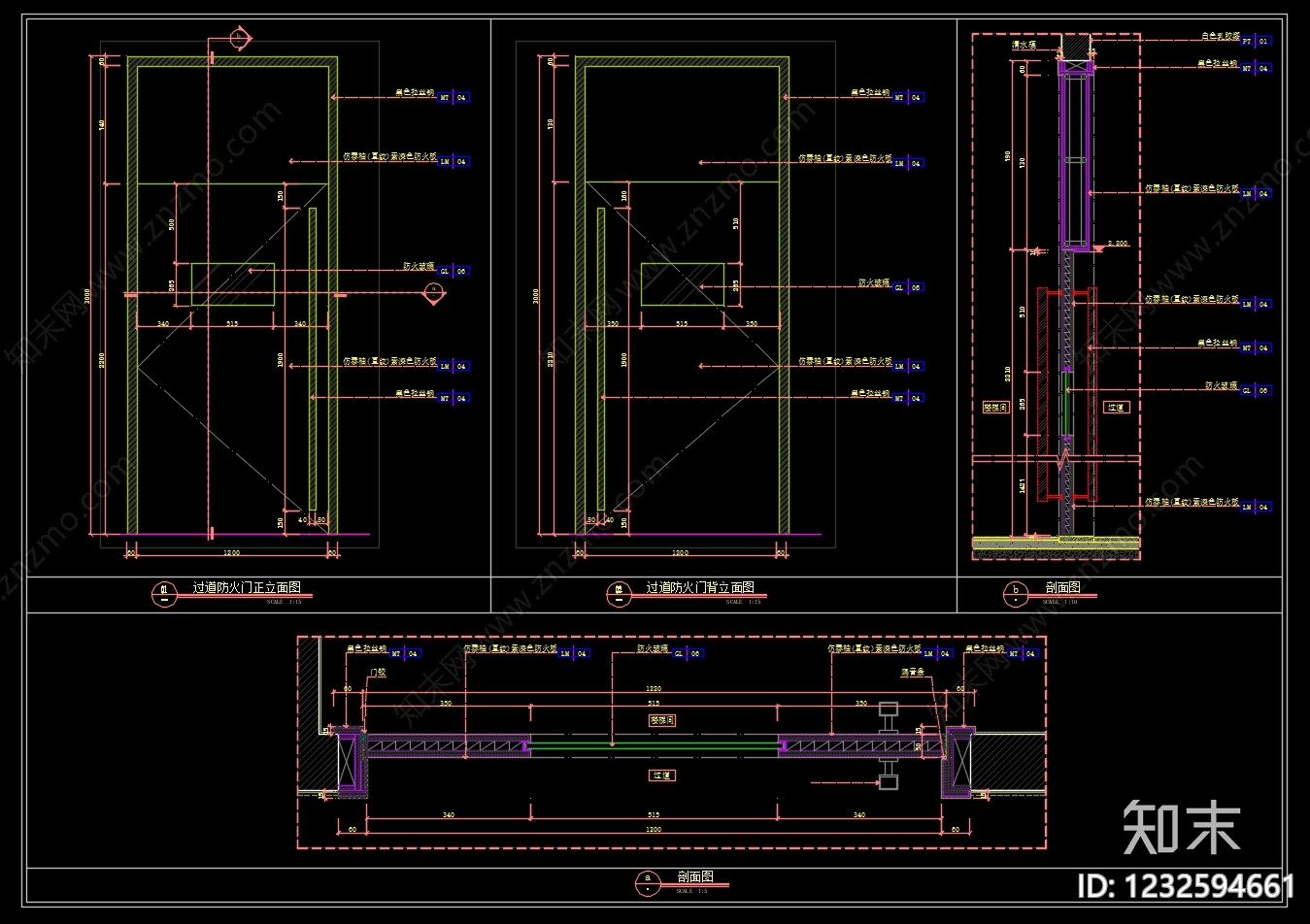Select the title 过道防火门背立面图

pos(700,587)
